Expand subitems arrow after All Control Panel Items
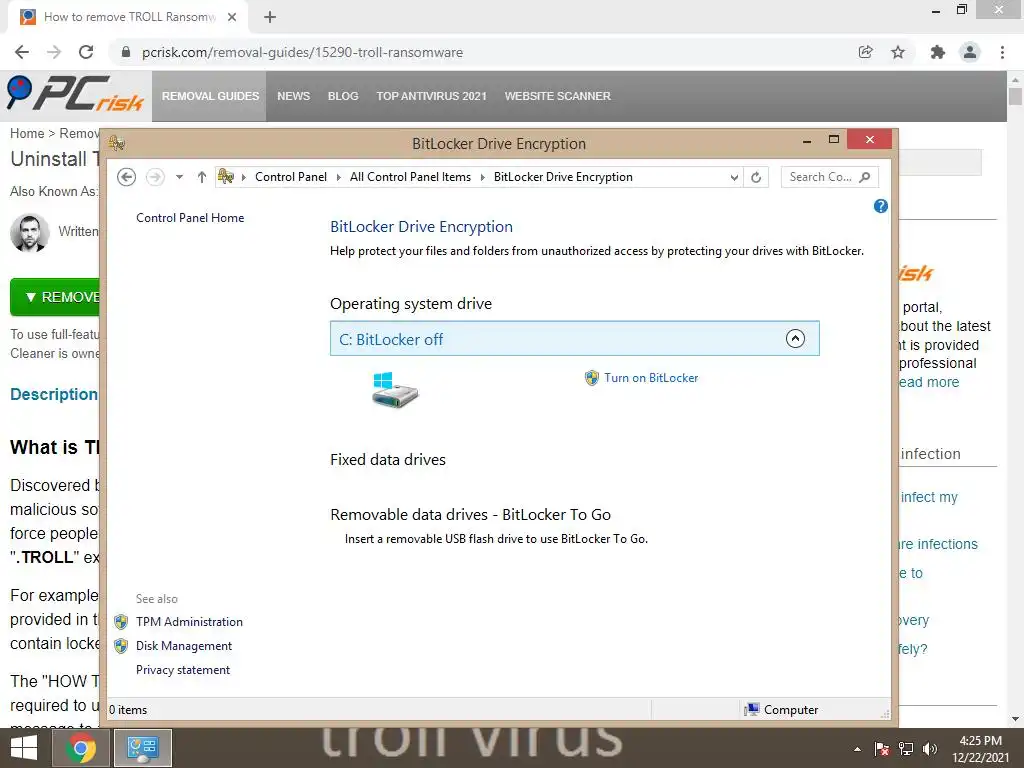1024x768 pixels. (483, 177)
